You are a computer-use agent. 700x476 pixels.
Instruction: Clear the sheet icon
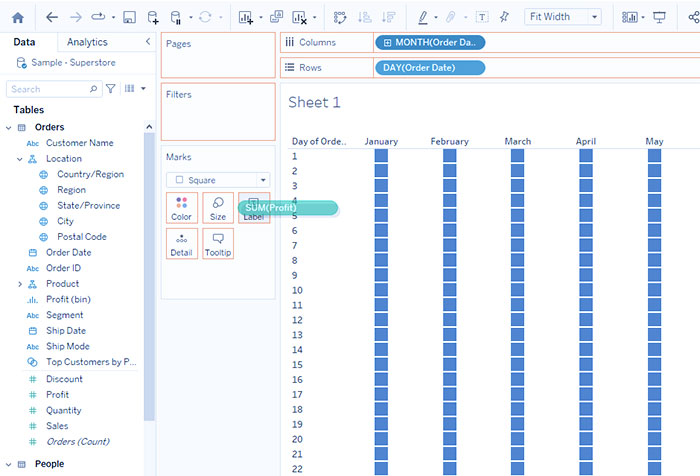click(x=299, y=17)
